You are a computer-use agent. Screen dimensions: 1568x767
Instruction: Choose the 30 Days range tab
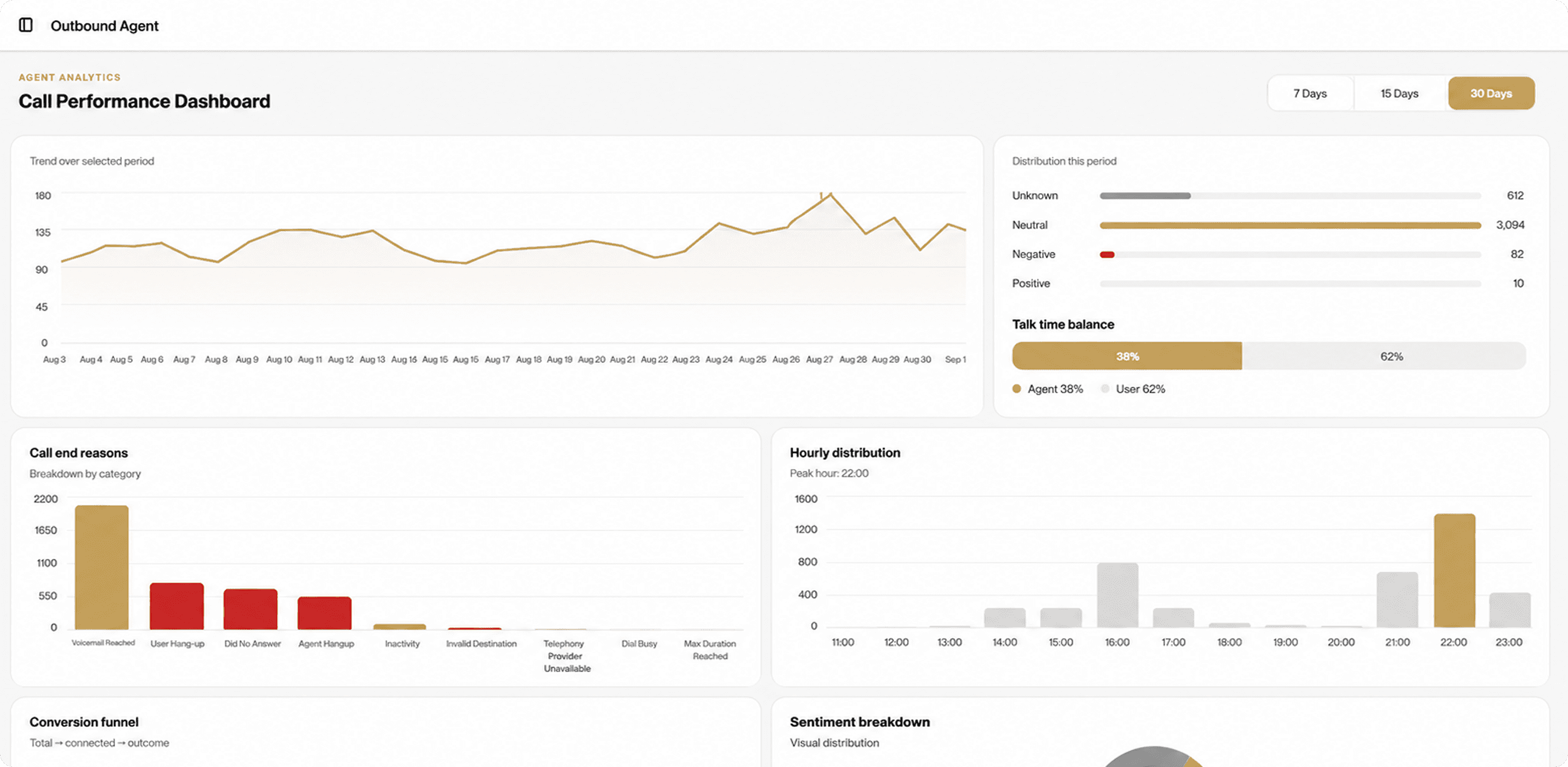[1491, 94]
